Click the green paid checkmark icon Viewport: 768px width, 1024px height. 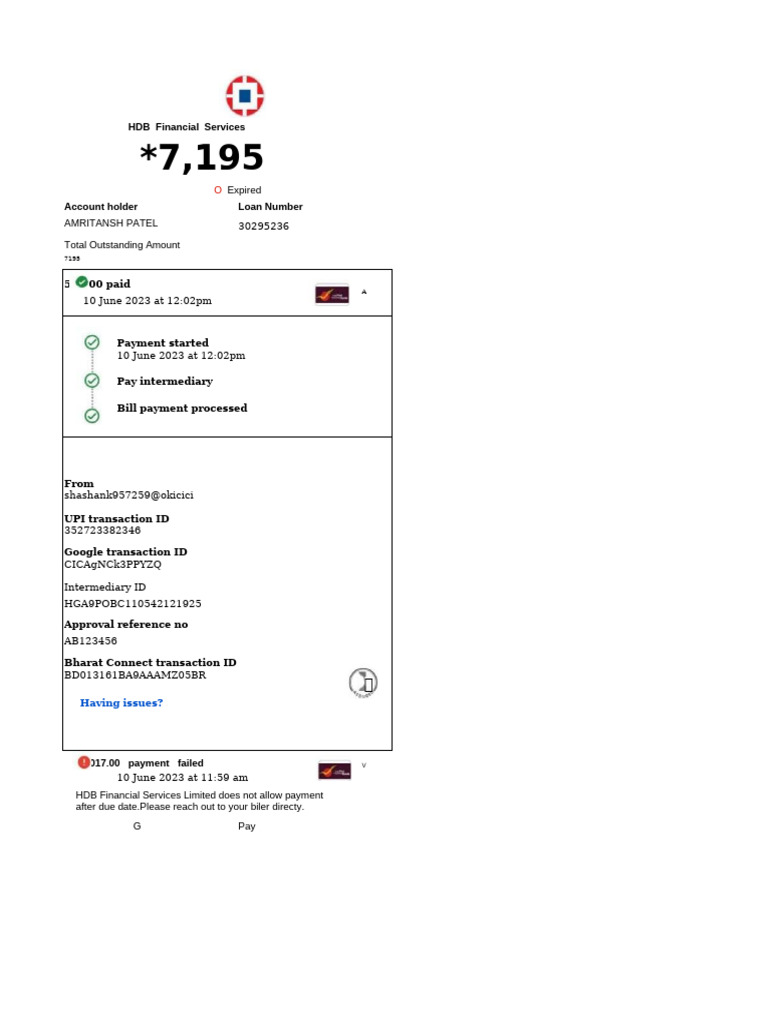click(x=82, y=282)
